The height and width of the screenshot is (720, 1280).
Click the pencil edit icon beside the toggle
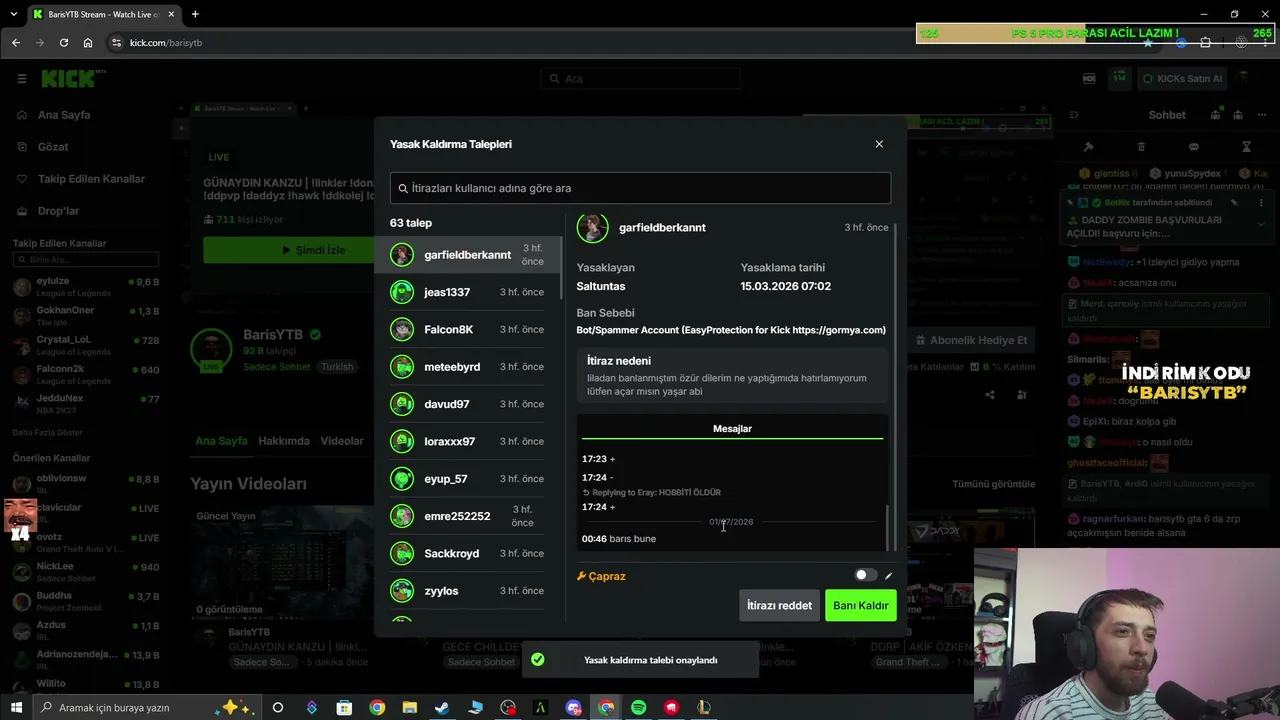pyautogui.click(x=888, y=576)
